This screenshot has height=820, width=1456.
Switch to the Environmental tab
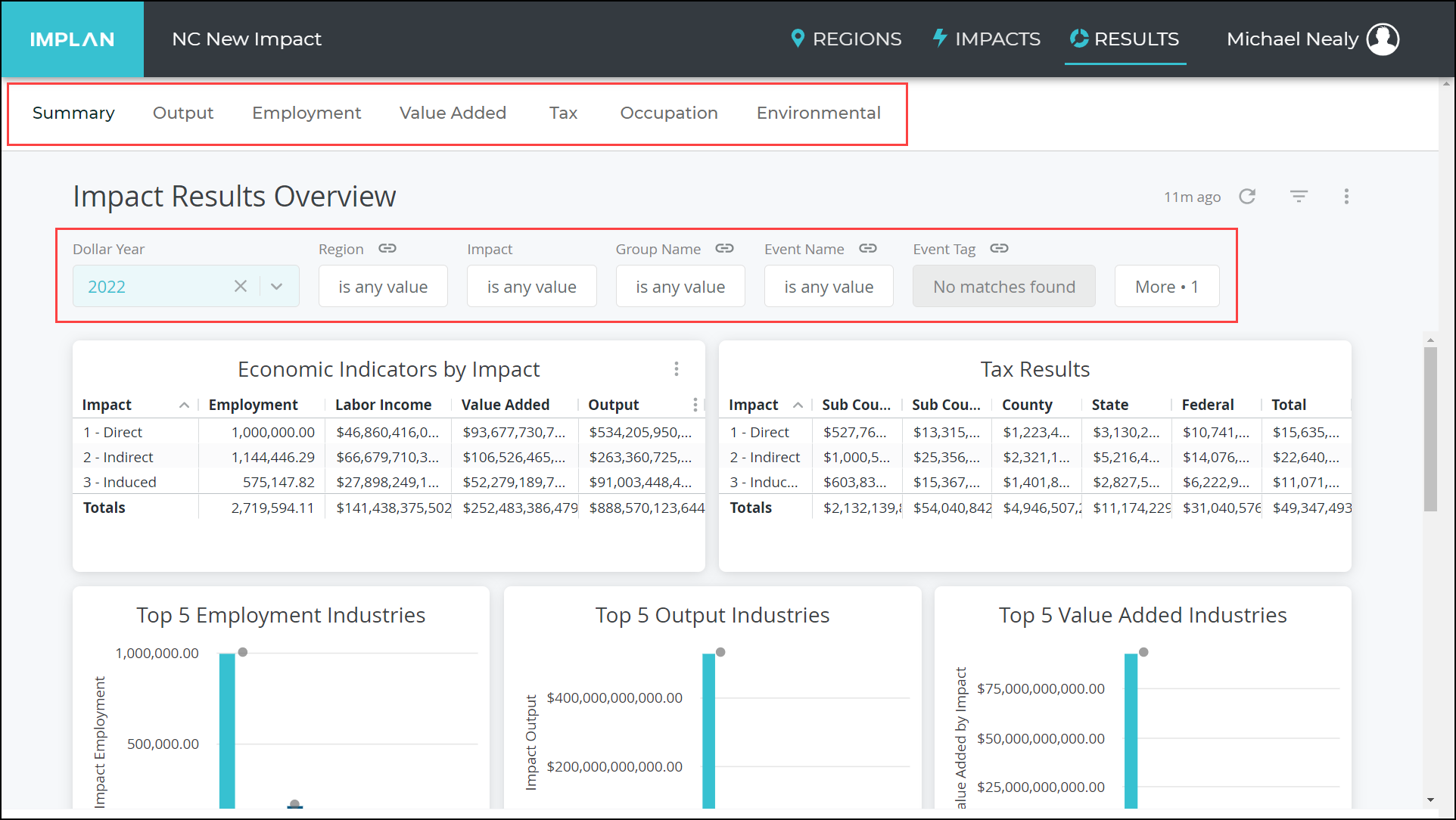point(819,113)
